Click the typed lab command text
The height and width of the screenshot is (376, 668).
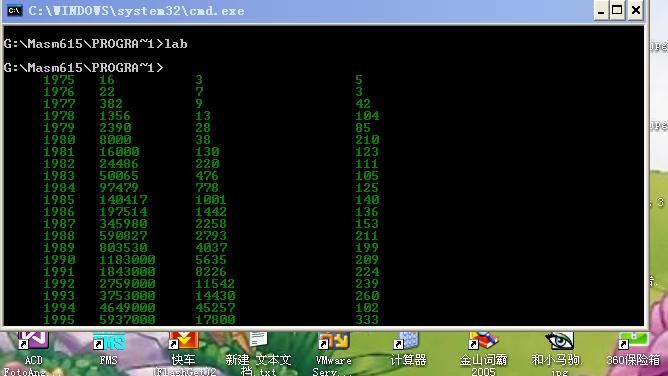click(x=176, y=44)
